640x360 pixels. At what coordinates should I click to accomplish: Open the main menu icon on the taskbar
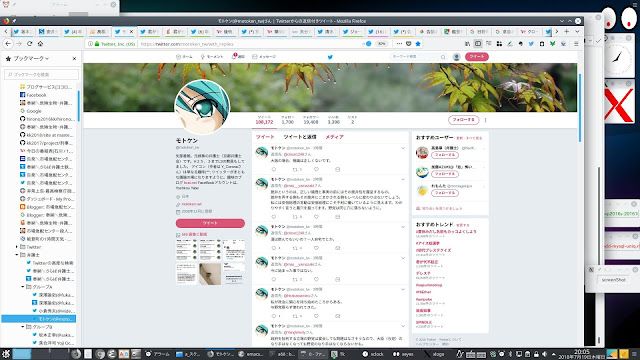(6, 354)
